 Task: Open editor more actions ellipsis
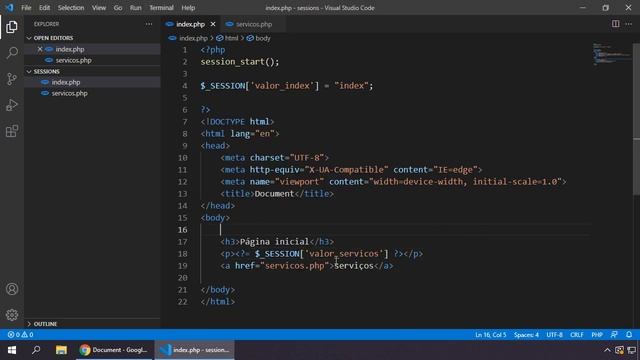[x=629, y=24]
